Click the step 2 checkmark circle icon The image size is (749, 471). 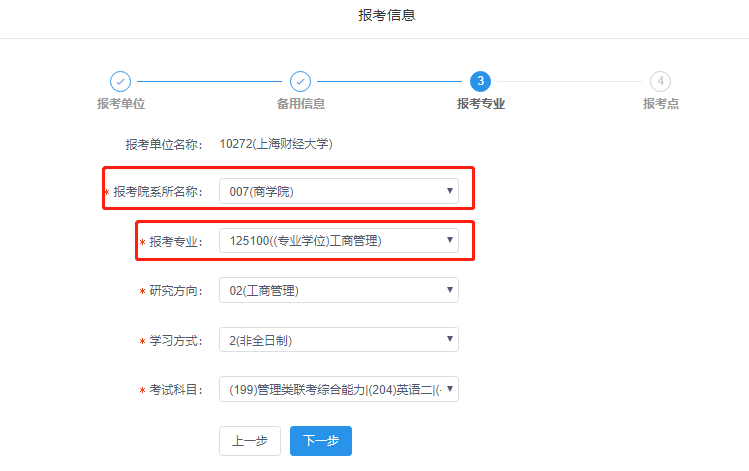pyautogui.click(x=300, y=81)
